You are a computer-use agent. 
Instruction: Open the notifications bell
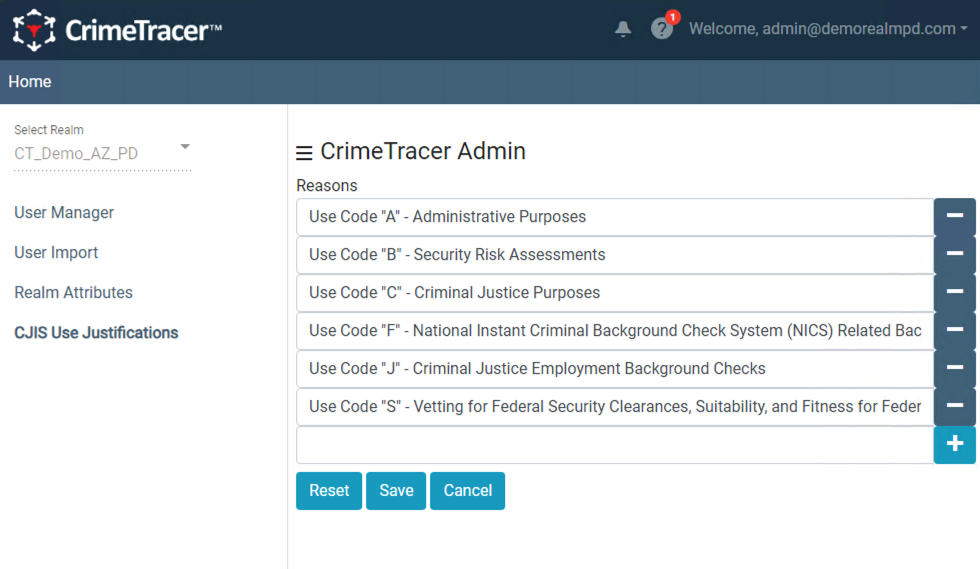(x=622, y=29)
